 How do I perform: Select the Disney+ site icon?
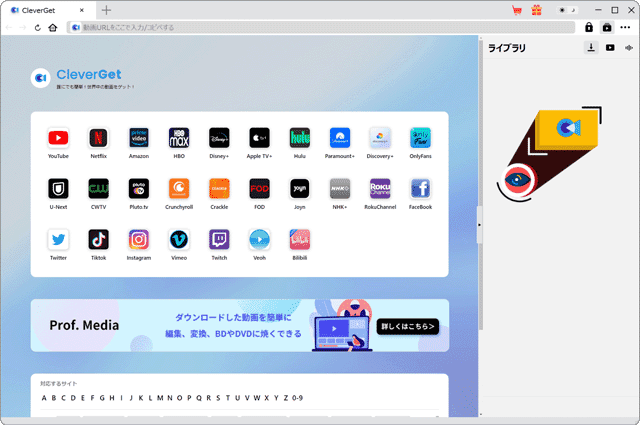219,138
